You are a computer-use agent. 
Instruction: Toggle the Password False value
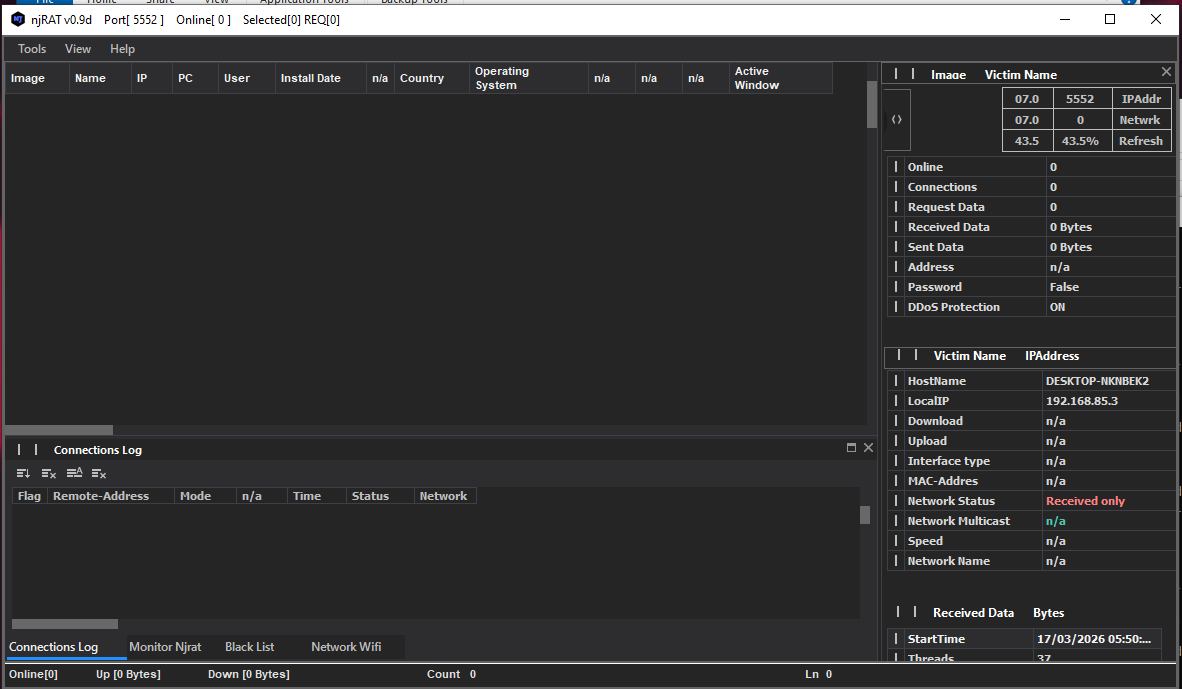pos(1064,287)
